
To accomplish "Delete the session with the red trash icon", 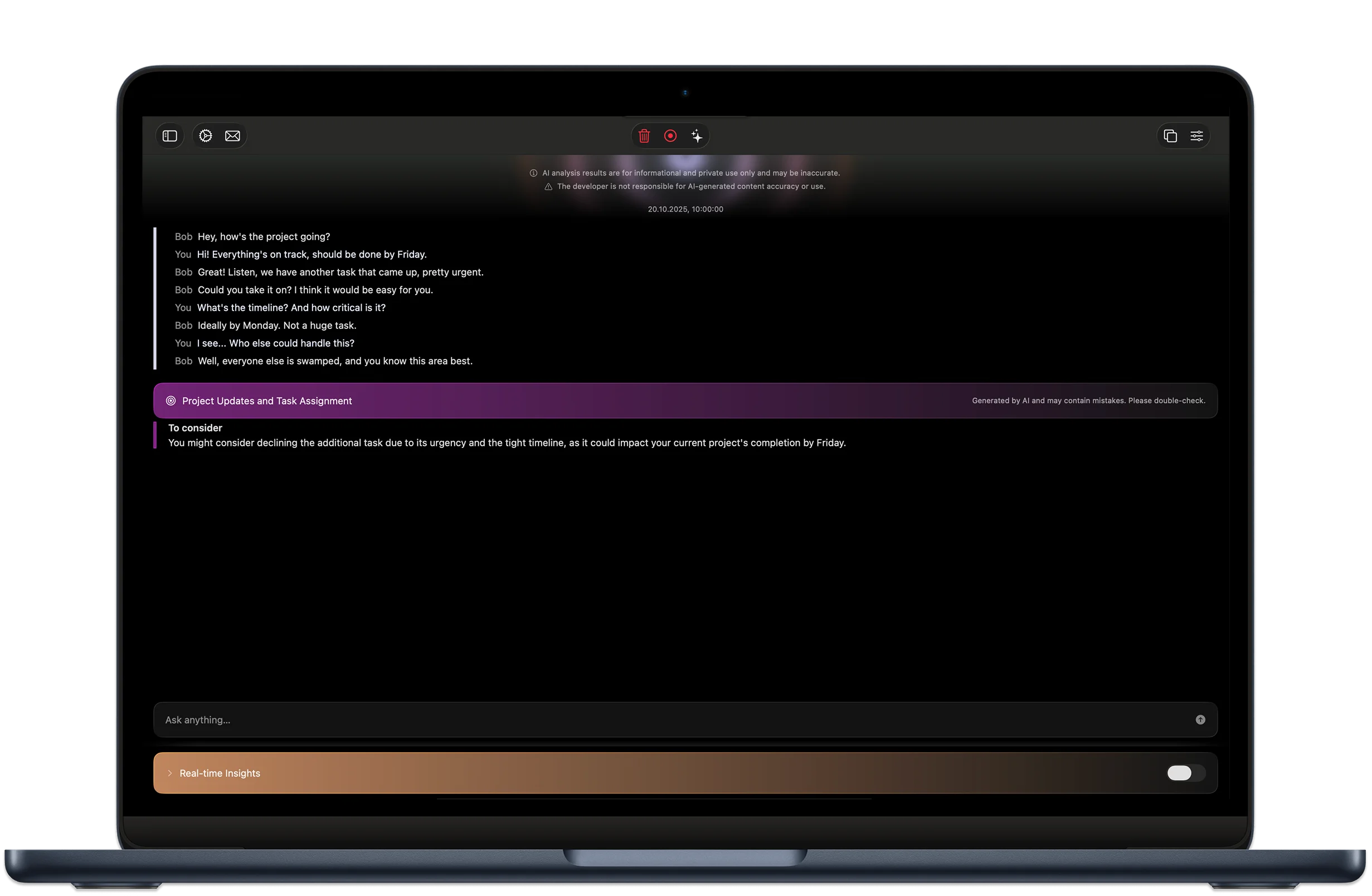I will coord(644,136).
